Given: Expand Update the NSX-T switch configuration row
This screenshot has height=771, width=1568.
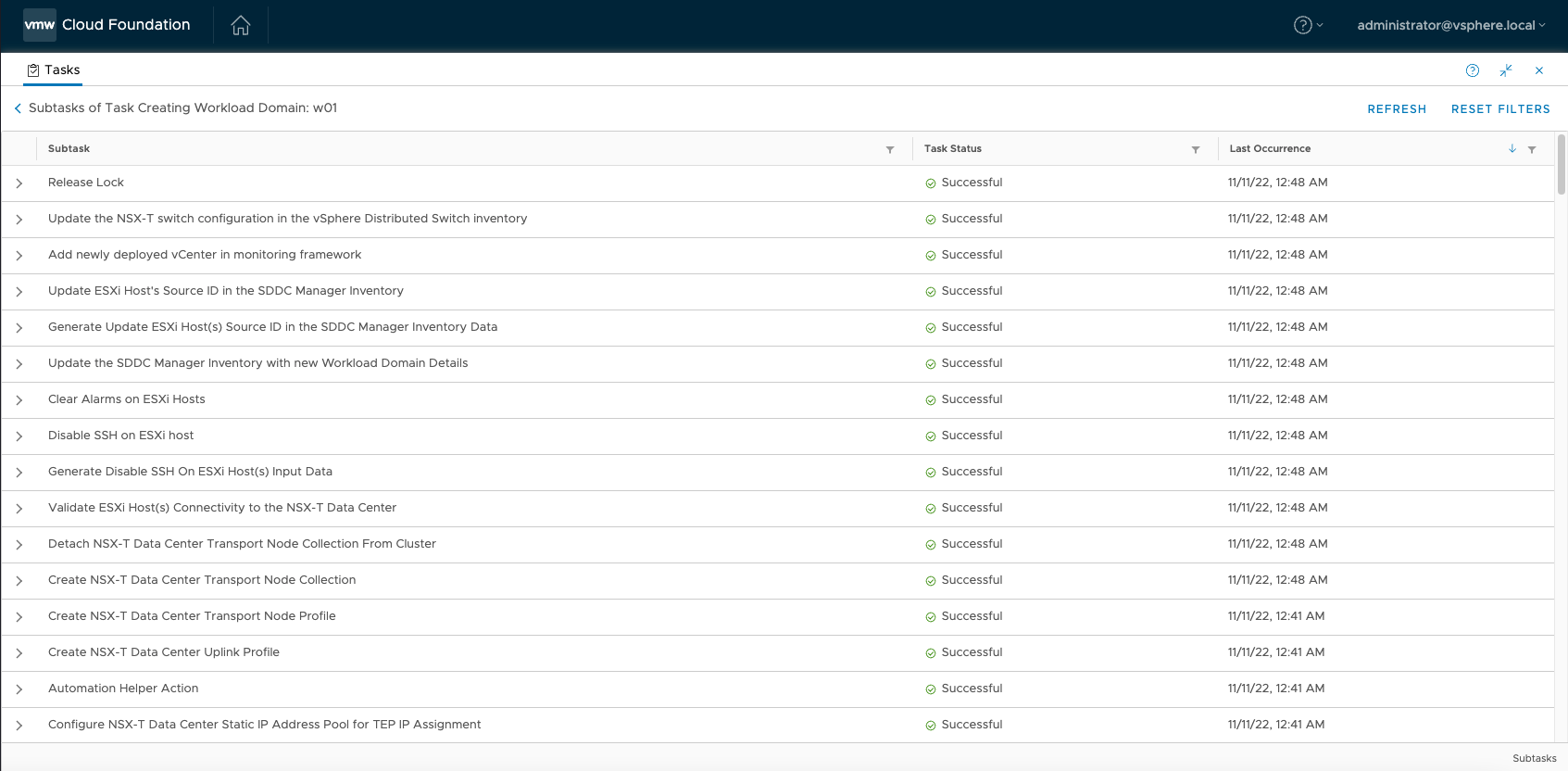Looking at the screenshot, I should coord(19,220).
